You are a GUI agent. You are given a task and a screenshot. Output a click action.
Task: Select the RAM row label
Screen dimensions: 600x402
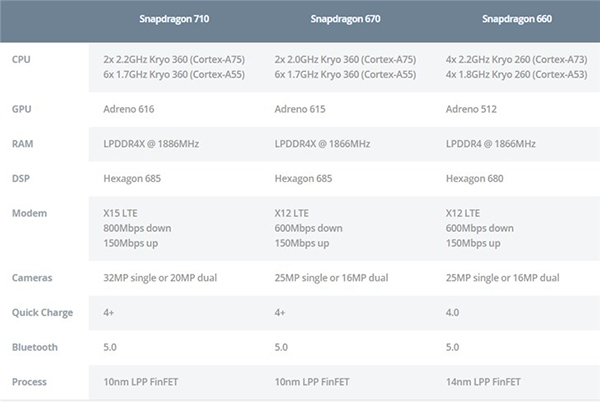point(22,144)
